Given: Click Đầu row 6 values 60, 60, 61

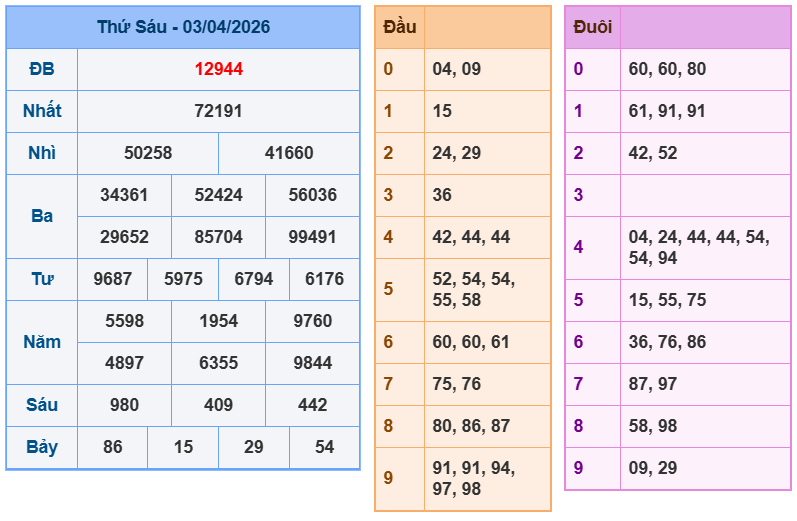Looking at the screenshot, I should pos(471,342).
